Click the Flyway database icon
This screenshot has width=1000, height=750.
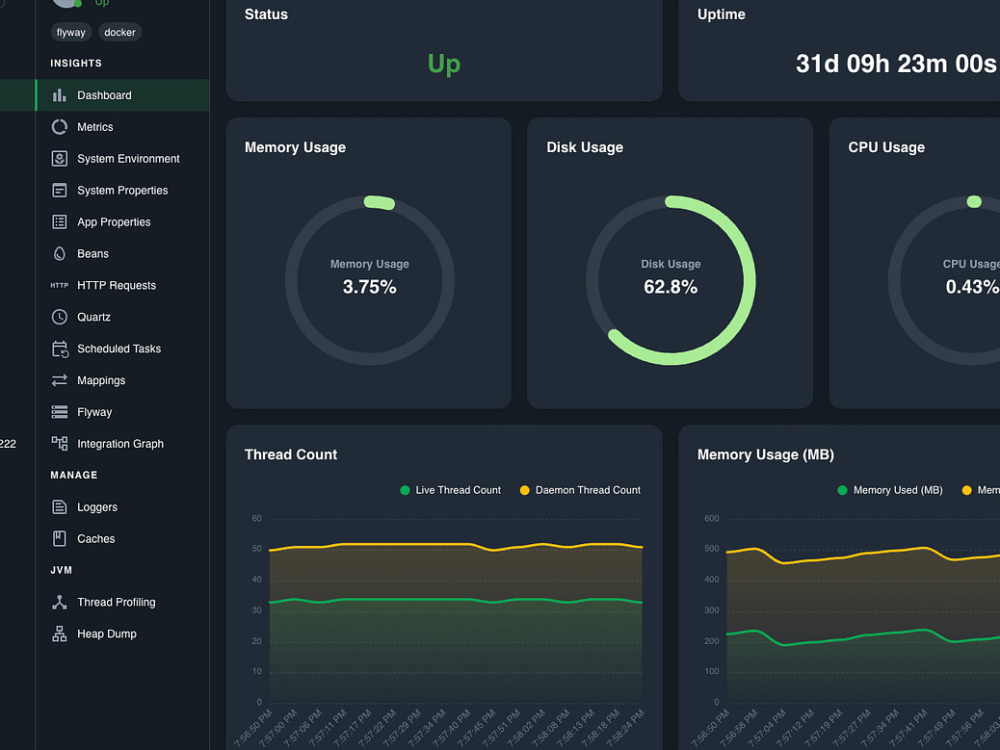coord(59,412)
